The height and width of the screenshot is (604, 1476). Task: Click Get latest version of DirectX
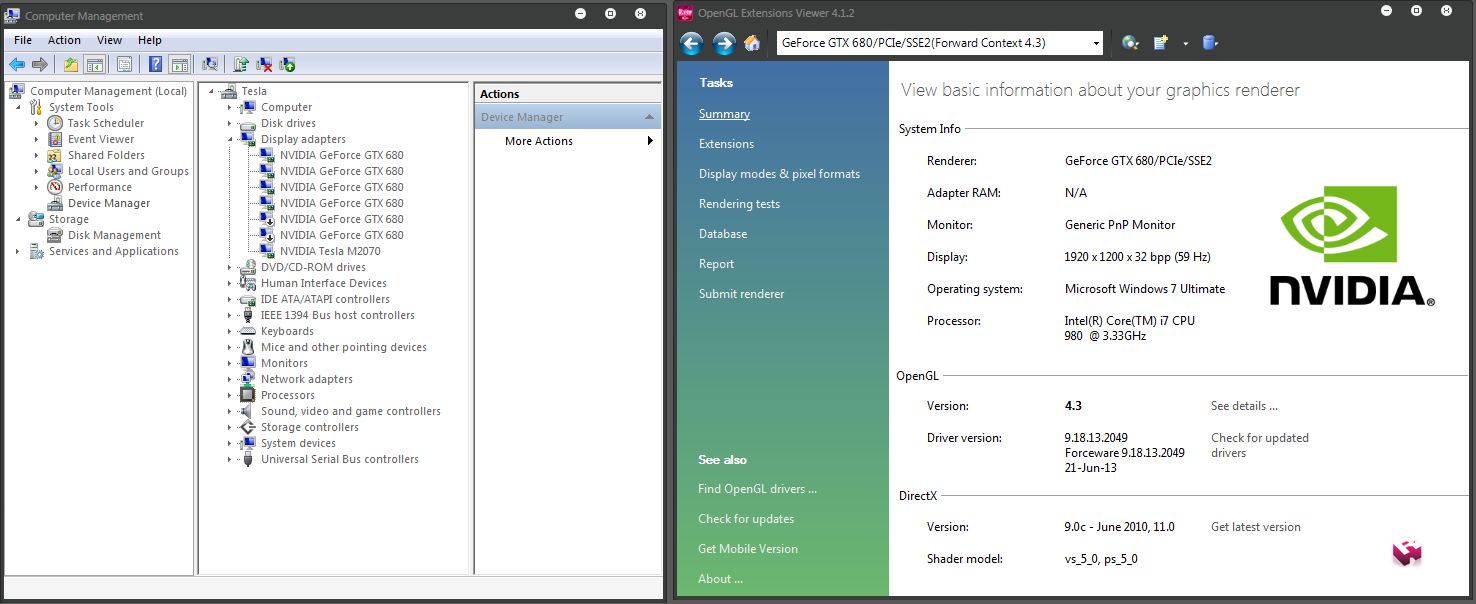(1256, 527)
